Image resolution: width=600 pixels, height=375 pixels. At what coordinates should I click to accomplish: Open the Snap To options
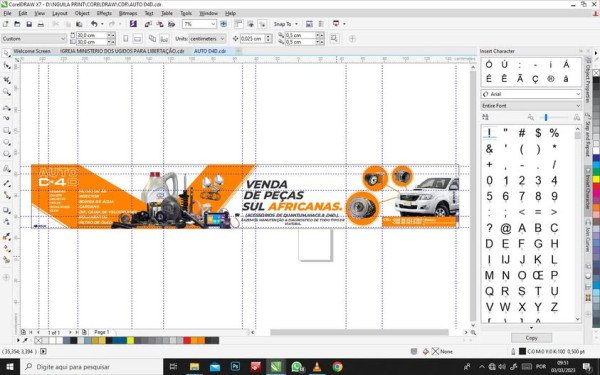pos(285,24)
